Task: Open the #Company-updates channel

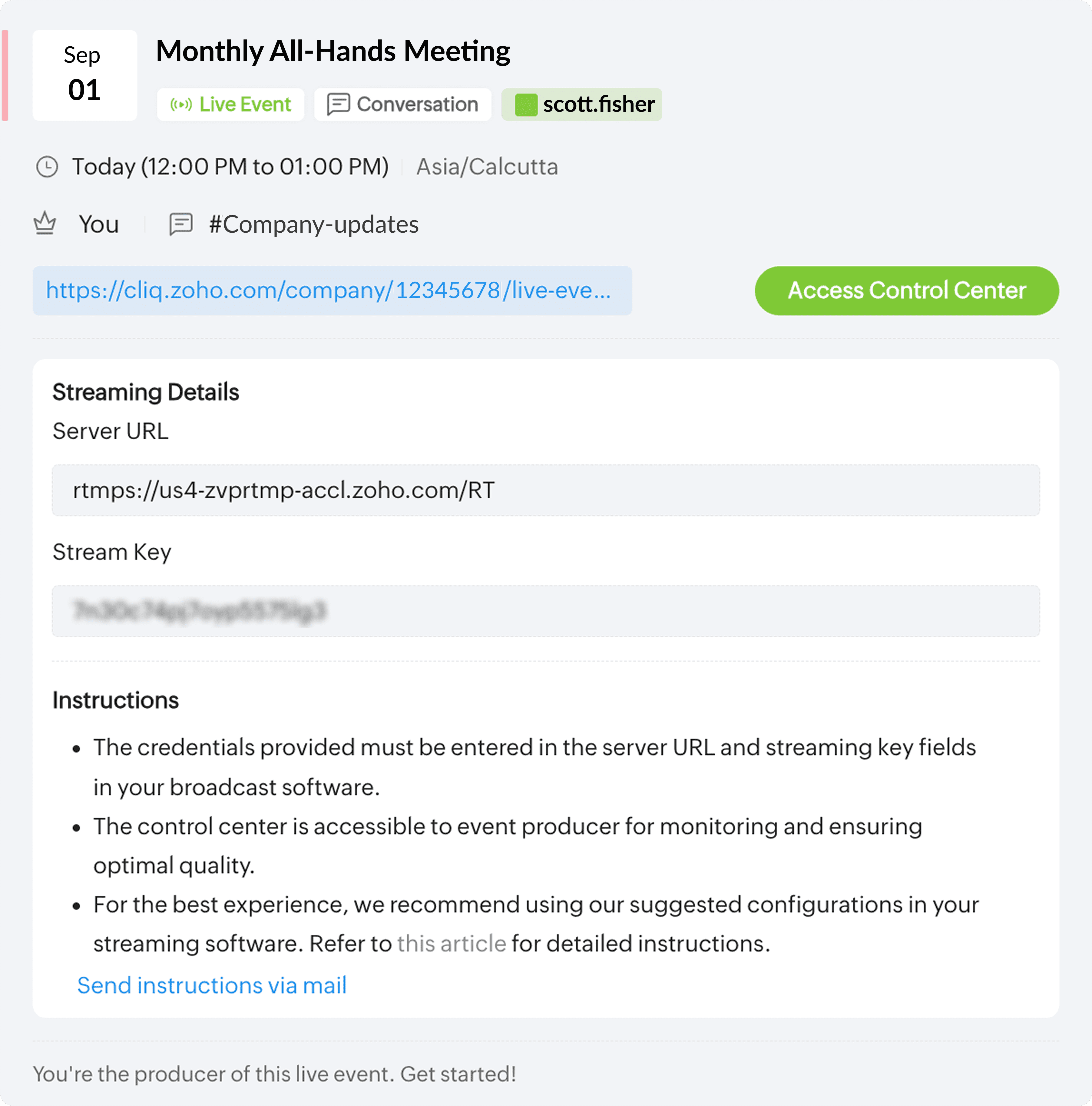Action: [x=314, y=224]
